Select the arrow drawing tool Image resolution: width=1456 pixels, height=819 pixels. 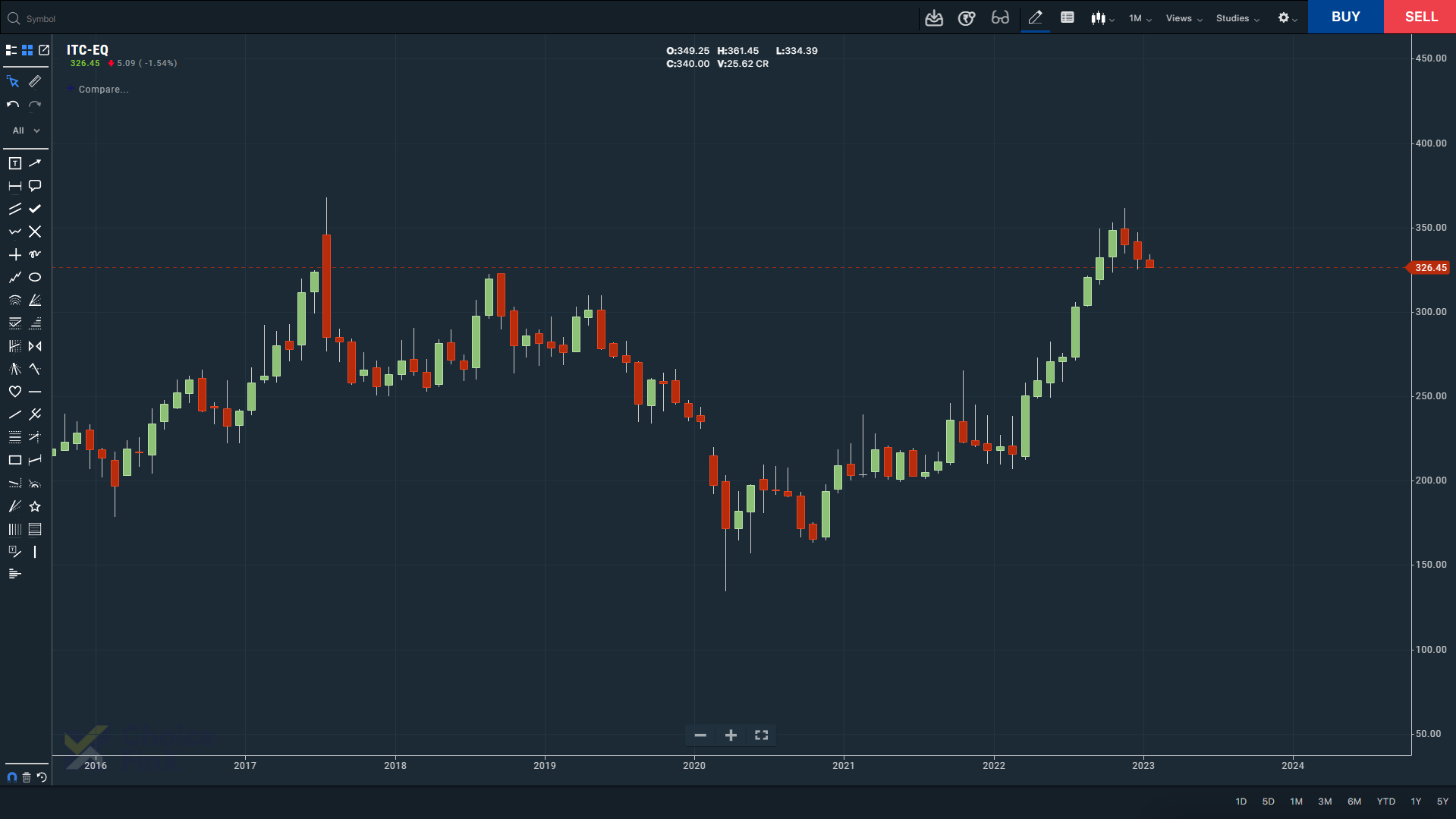[x=35, y=163]
